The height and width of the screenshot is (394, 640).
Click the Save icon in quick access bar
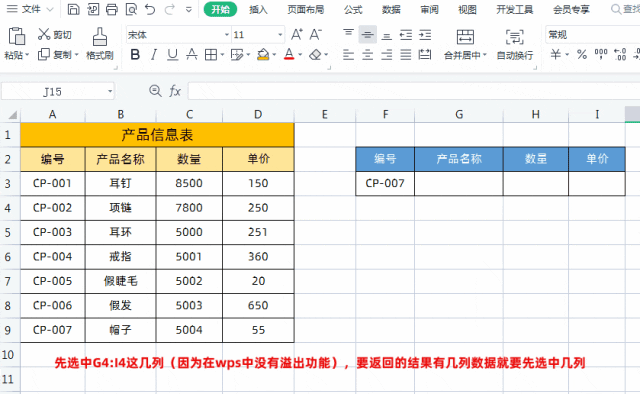click(73, 9)
